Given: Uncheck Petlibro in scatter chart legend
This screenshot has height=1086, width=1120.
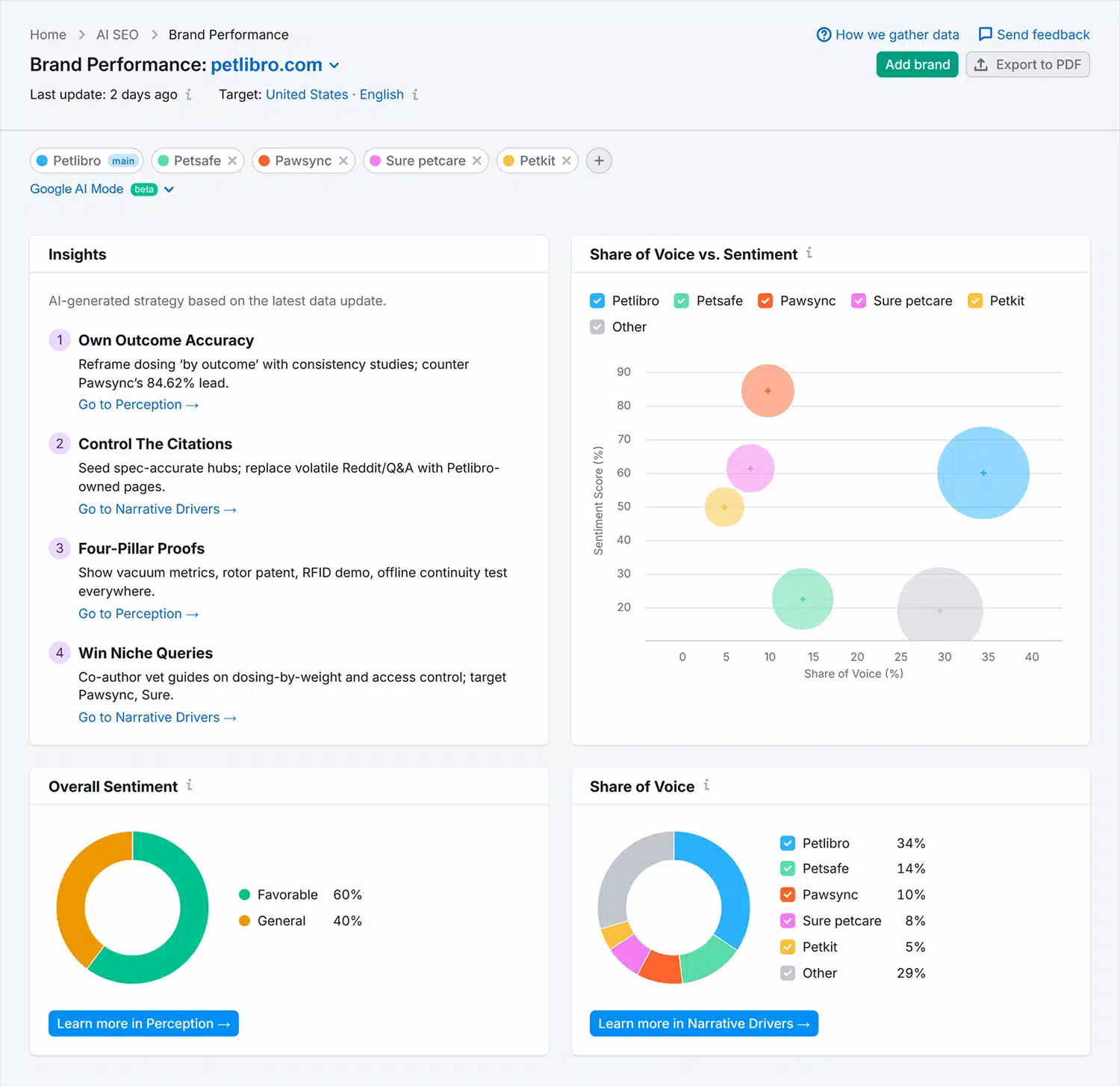Looking at the screenshot, I should point(597,301).
